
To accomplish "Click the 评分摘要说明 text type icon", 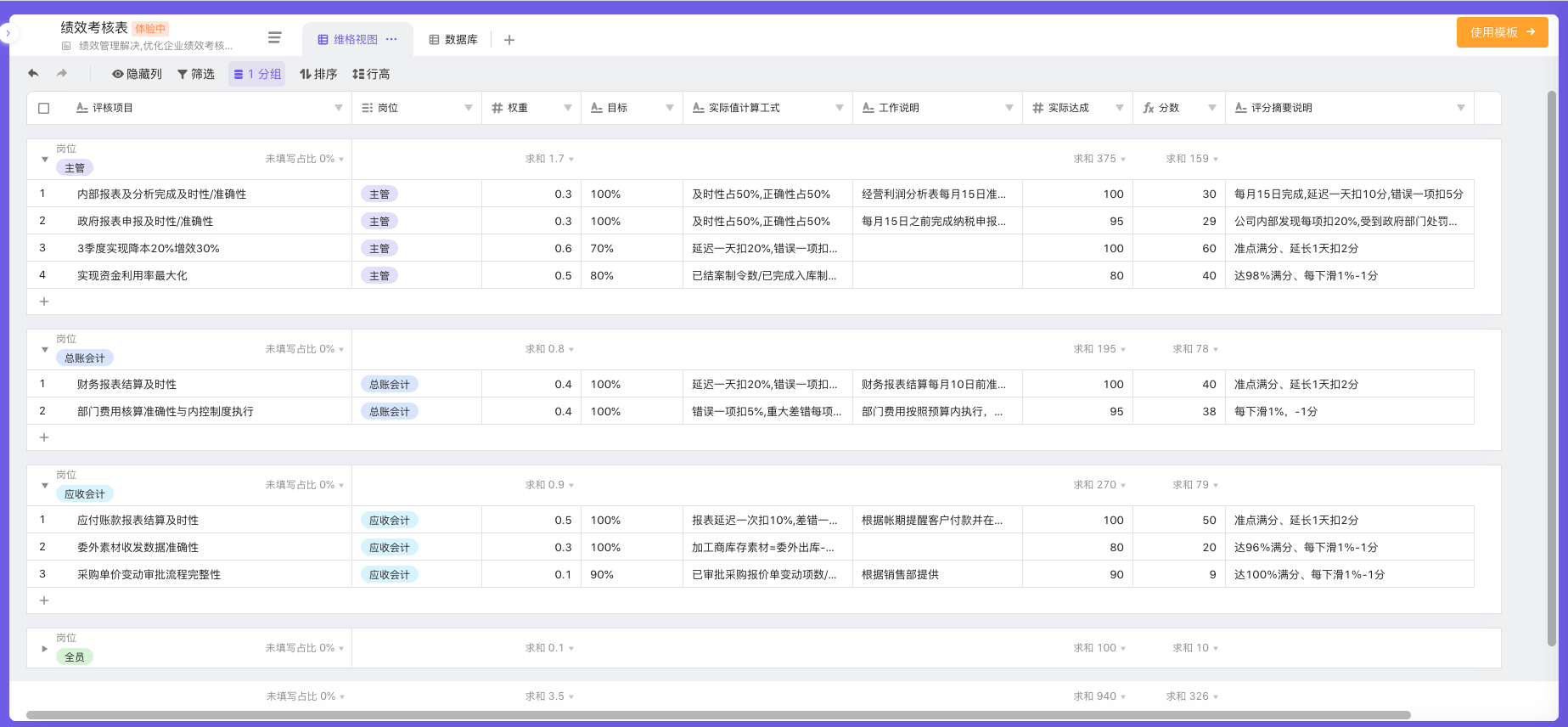I will (x=1241, y=108).
